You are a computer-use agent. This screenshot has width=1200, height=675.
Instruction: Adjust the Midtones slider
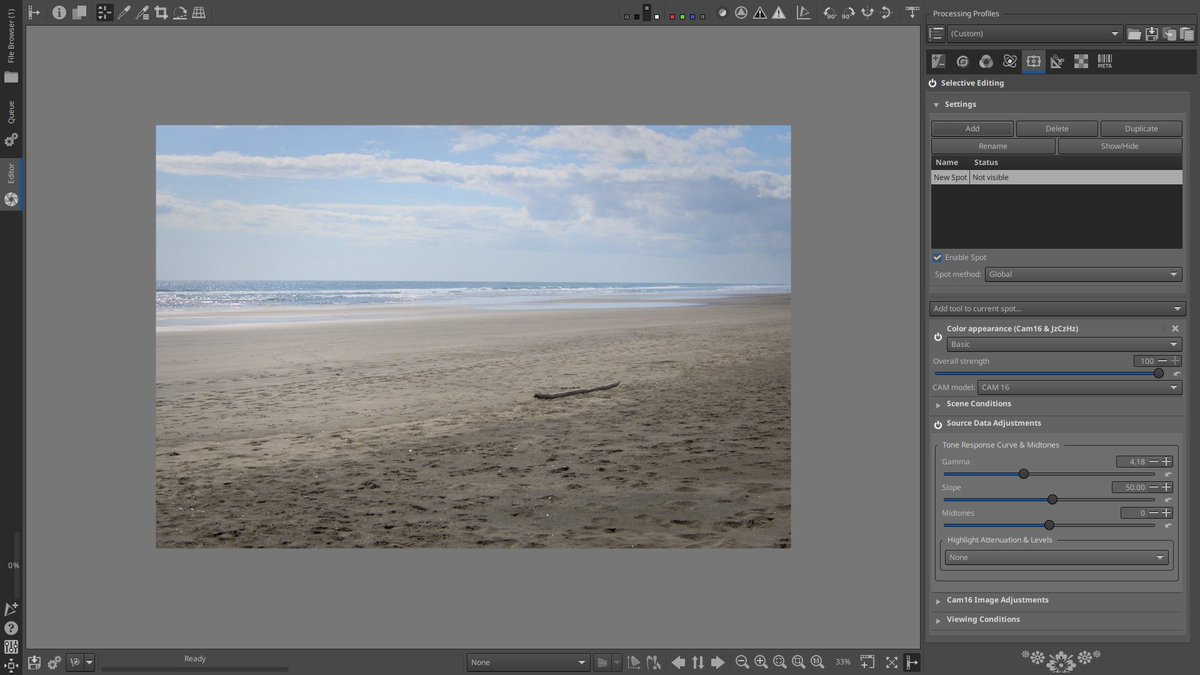click(x=1049, y=525)
